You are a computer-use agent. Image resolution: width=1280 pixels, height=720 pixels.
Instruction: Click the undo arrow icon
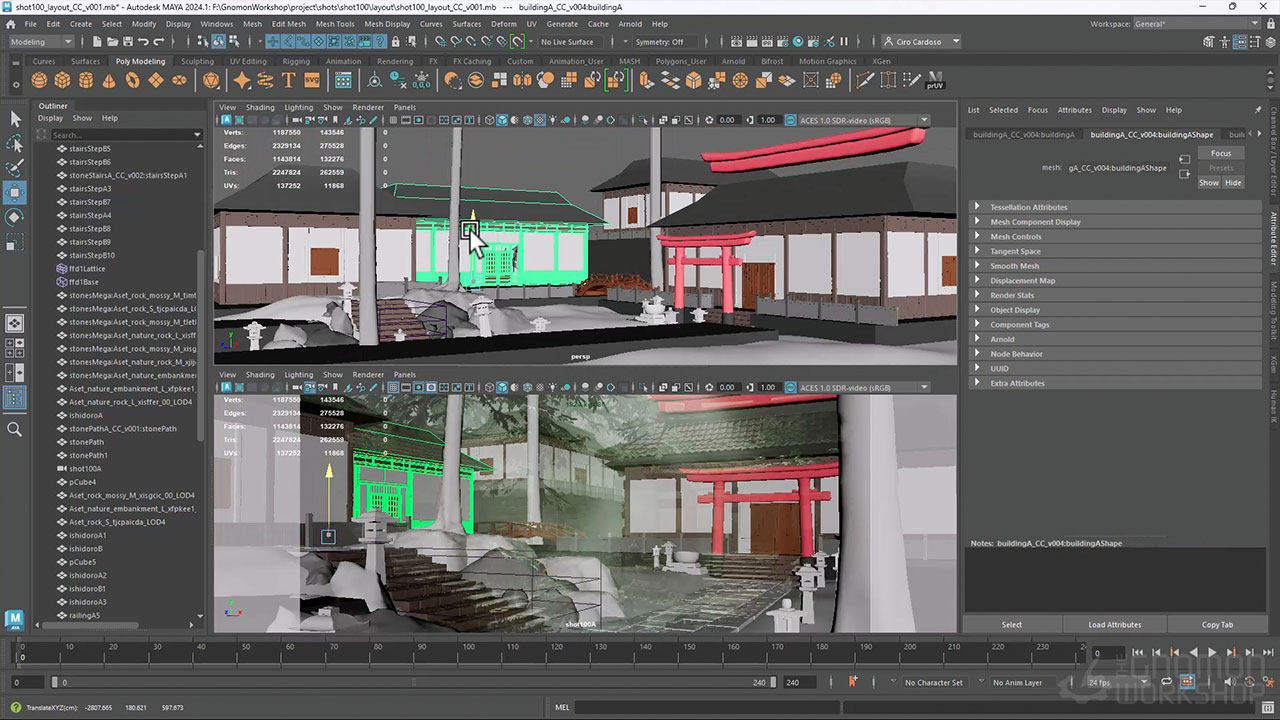click(144, 42)
